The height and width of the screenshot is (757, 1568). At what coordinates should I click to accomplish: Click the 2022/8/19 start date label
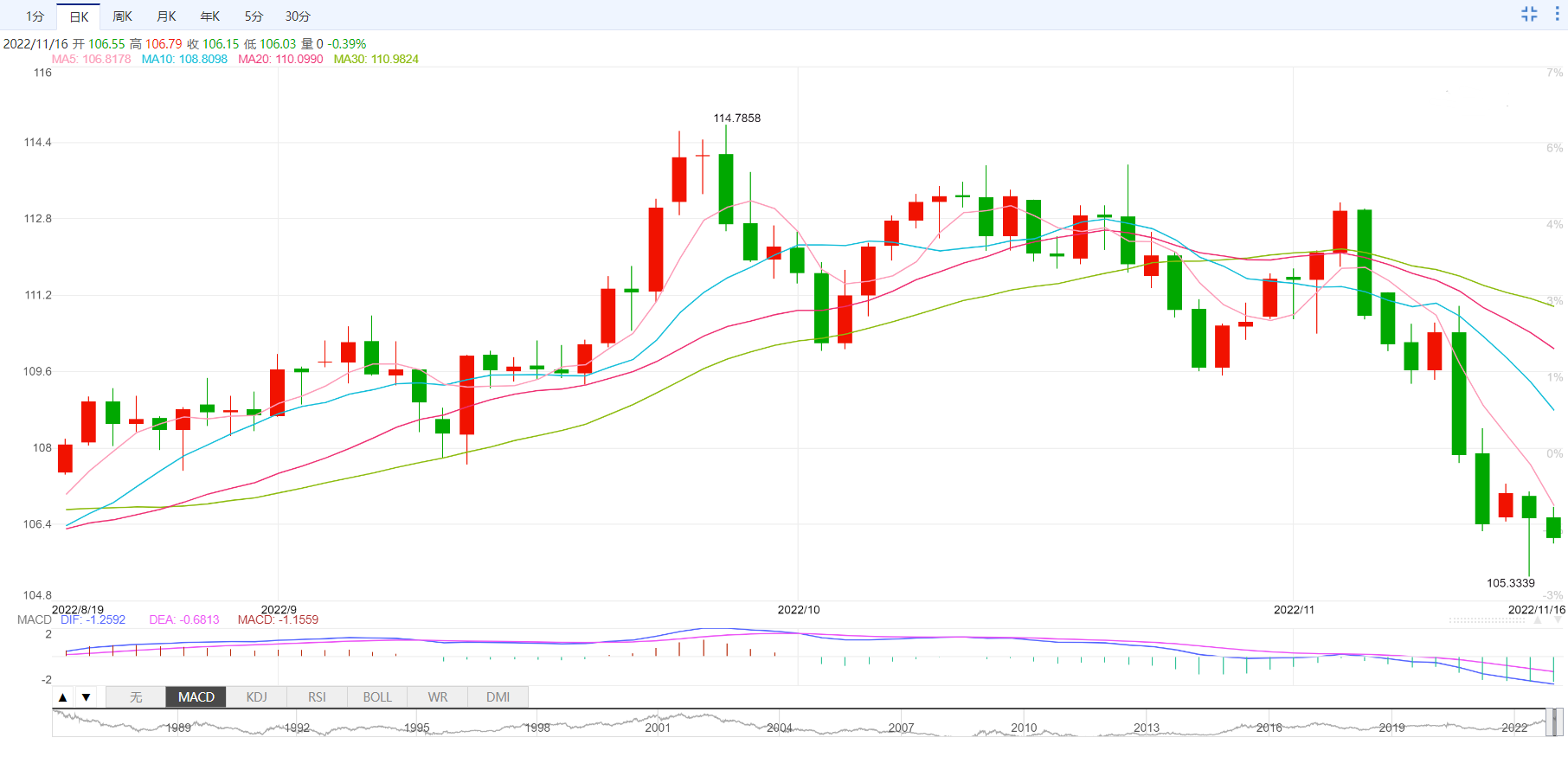pyautogui.click(x=78, y=610)
